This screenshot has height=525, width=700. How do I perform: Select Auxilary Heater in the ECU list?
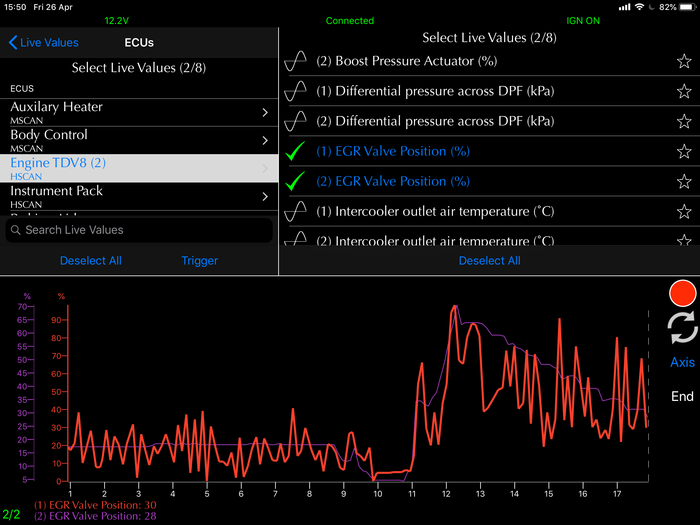[x=139, y=112]
